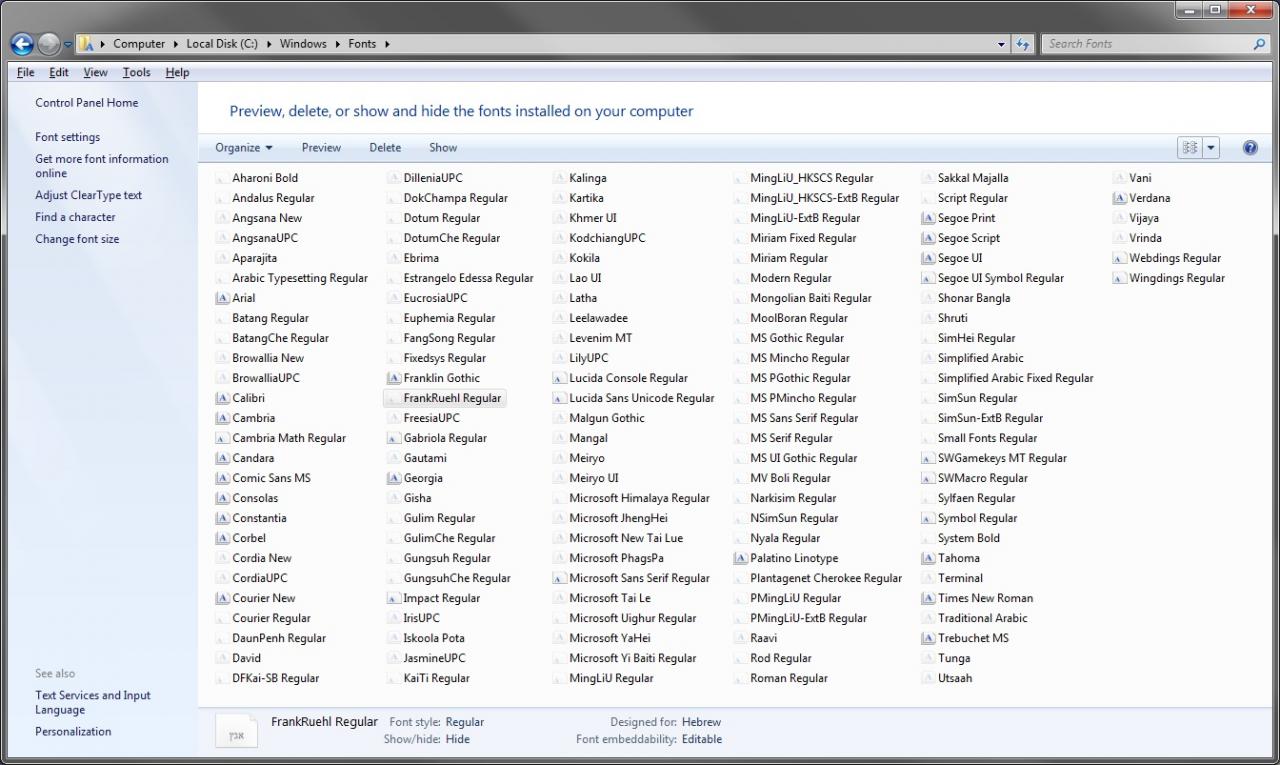Select the Georgia font icon
Screen dimensions: 1280x765
[394, 478]
